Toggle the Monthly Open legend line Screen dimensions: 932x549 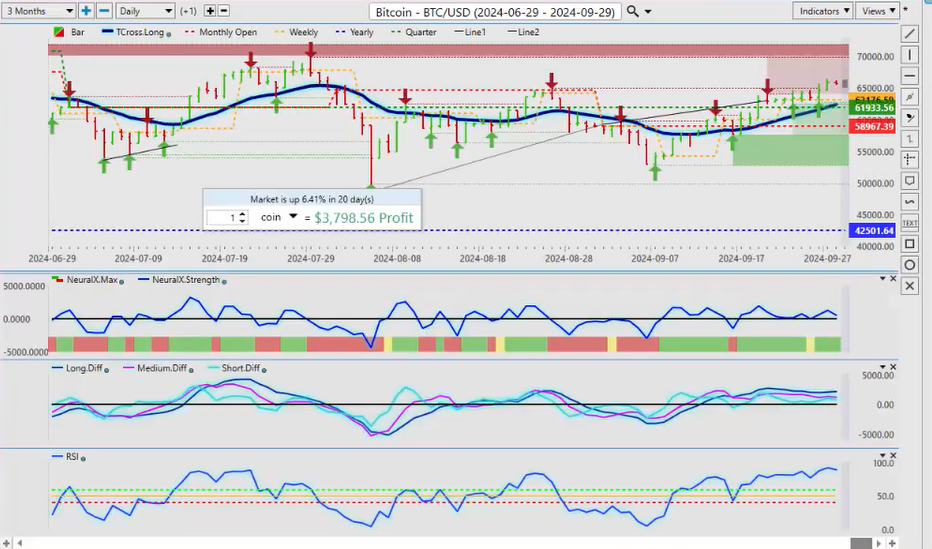[x=221, y=32]
